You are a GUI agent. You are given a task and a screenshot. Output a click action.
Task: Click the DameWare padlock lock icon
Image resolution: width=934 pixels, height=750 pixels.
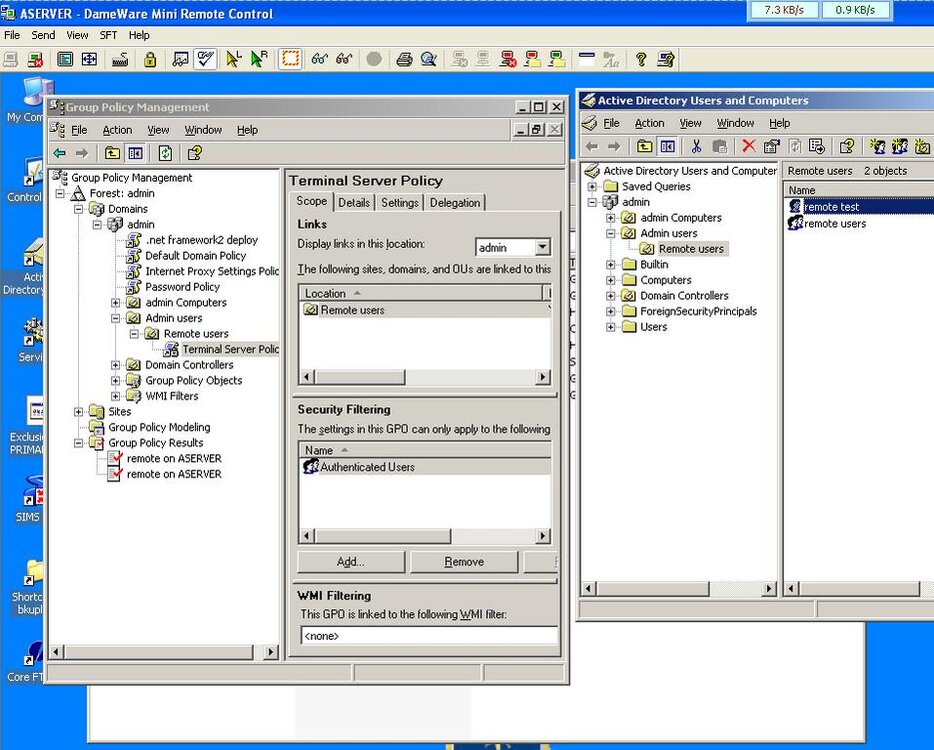coord(150,60)
